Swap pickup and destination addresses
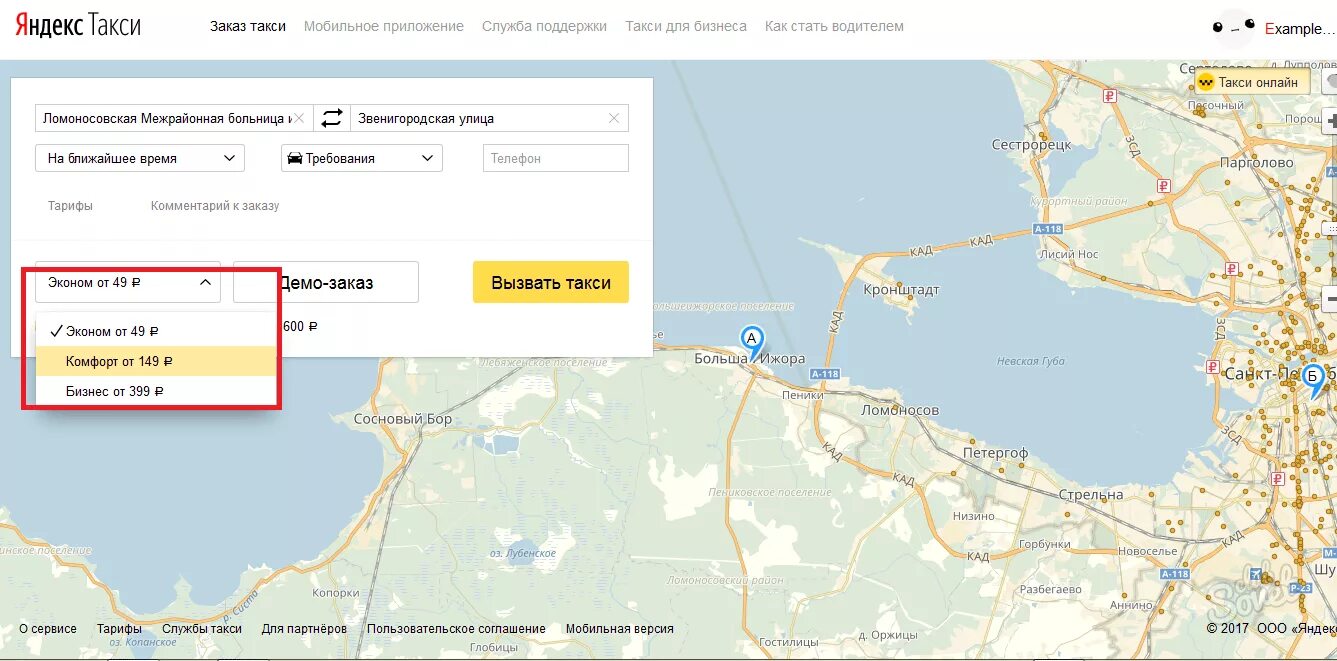The height and width of the screenshot is (661, 1337). 332,118
